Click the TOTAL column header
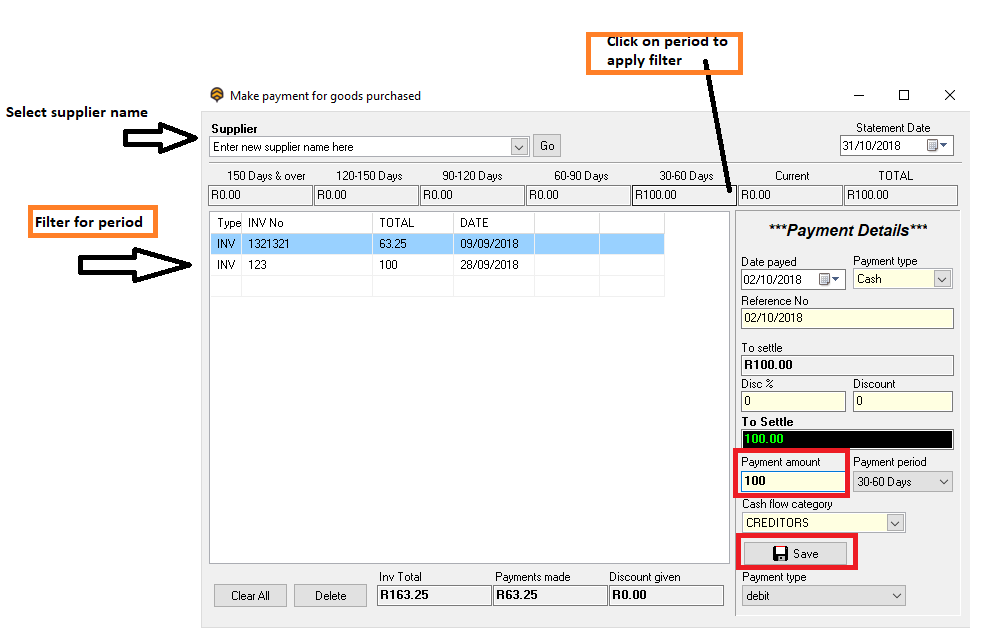 pos(412,222)
